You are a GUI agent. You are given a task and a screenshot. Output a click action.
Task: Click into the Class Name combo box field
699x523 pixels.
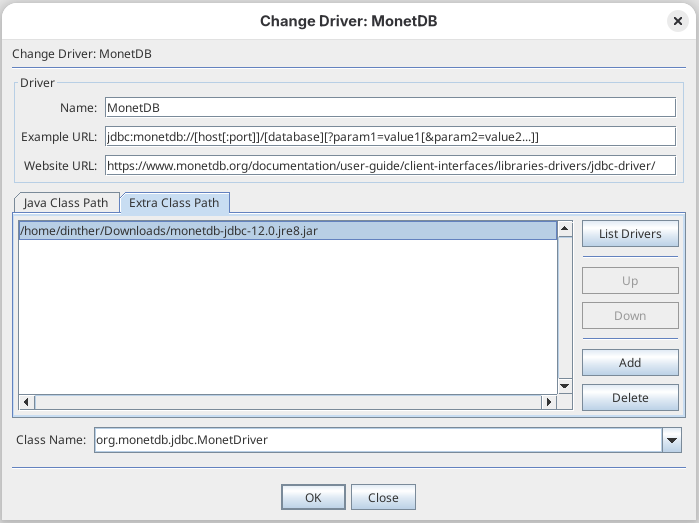[378, 440]
